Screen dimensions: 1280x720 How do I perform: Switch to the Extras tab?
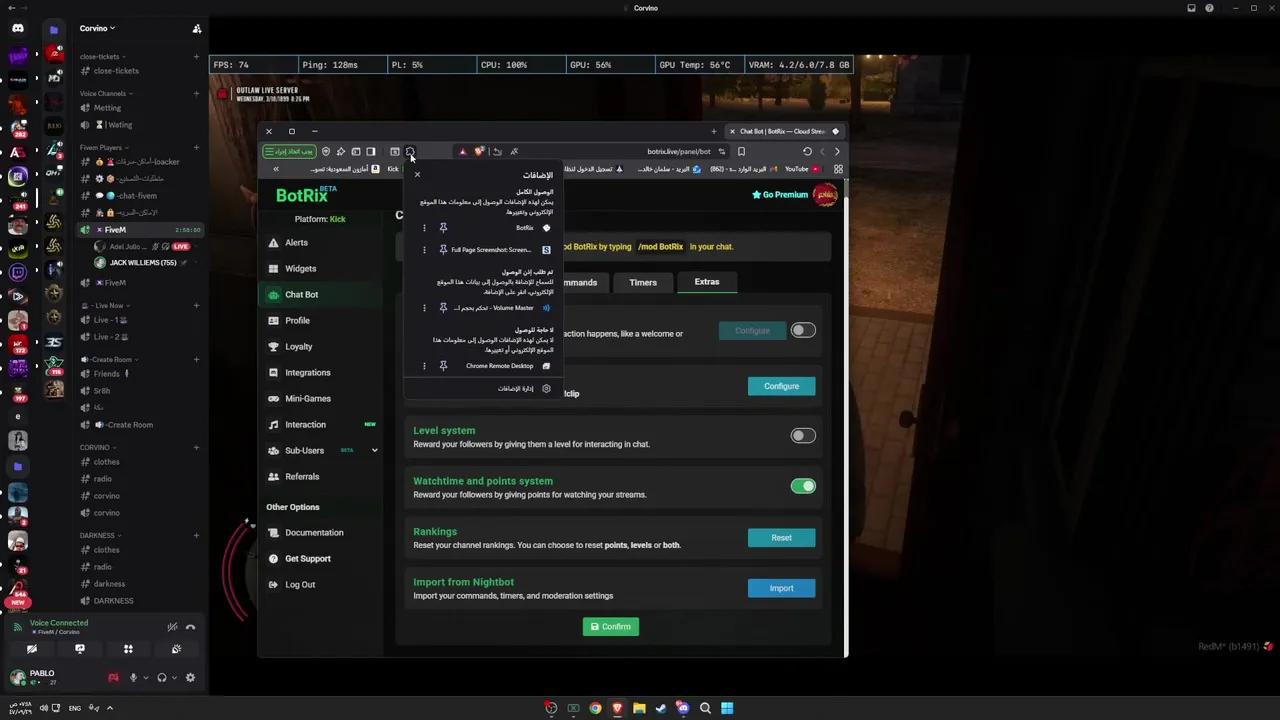point(707,282)
